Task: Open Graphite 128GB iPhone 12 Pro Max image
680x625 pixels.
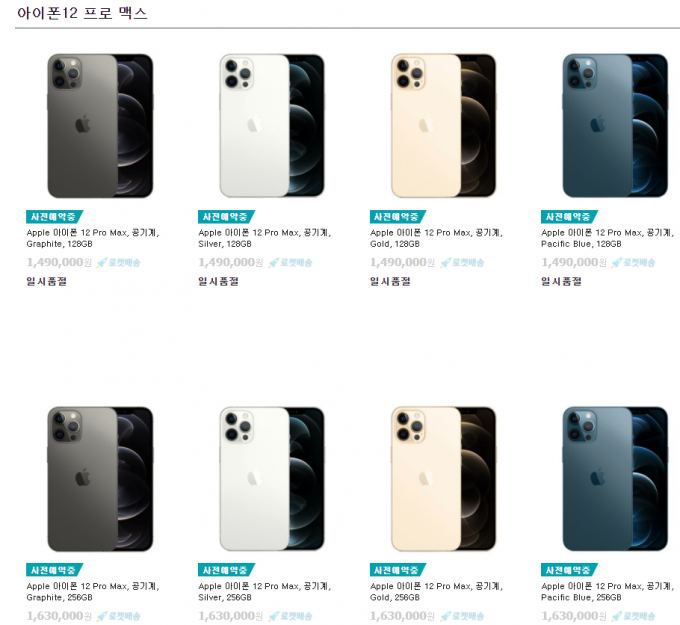Action: [x=100, y=126]
